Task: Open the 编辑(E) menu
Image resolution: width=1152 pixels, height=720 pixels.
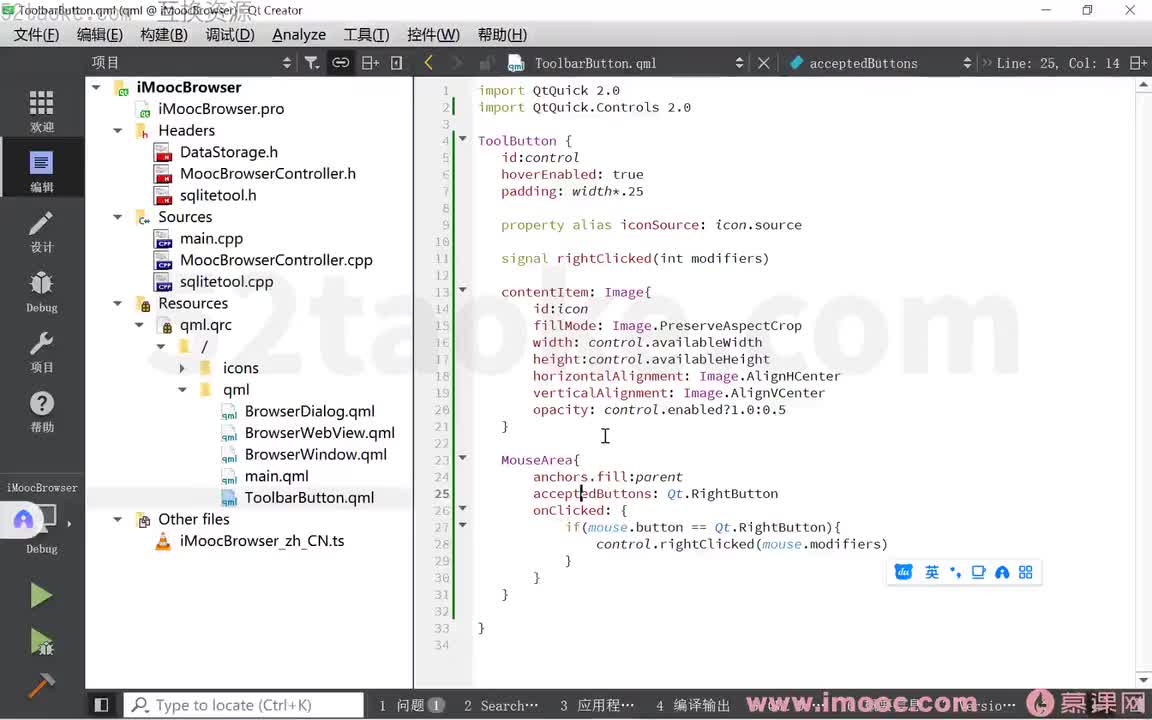Action: coord(100,35)
